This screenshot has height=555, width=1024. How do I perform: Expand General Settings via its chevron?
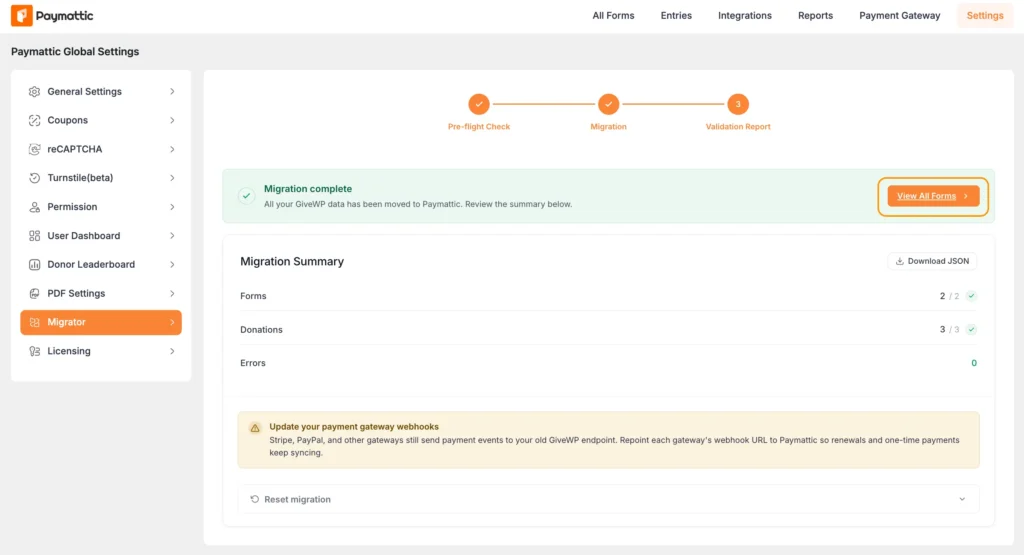172,92
